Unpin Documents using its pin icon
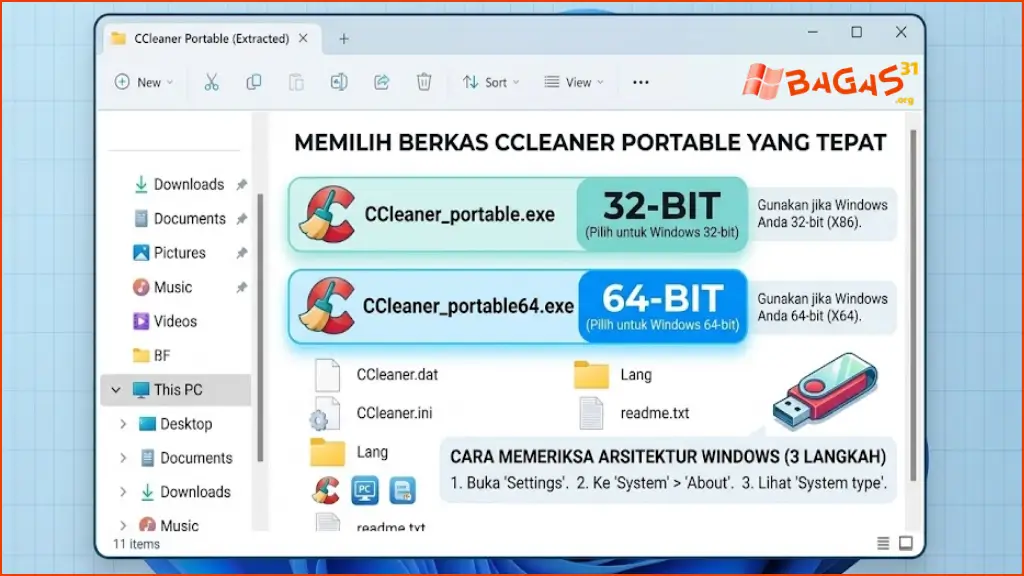 click(242, 219)
